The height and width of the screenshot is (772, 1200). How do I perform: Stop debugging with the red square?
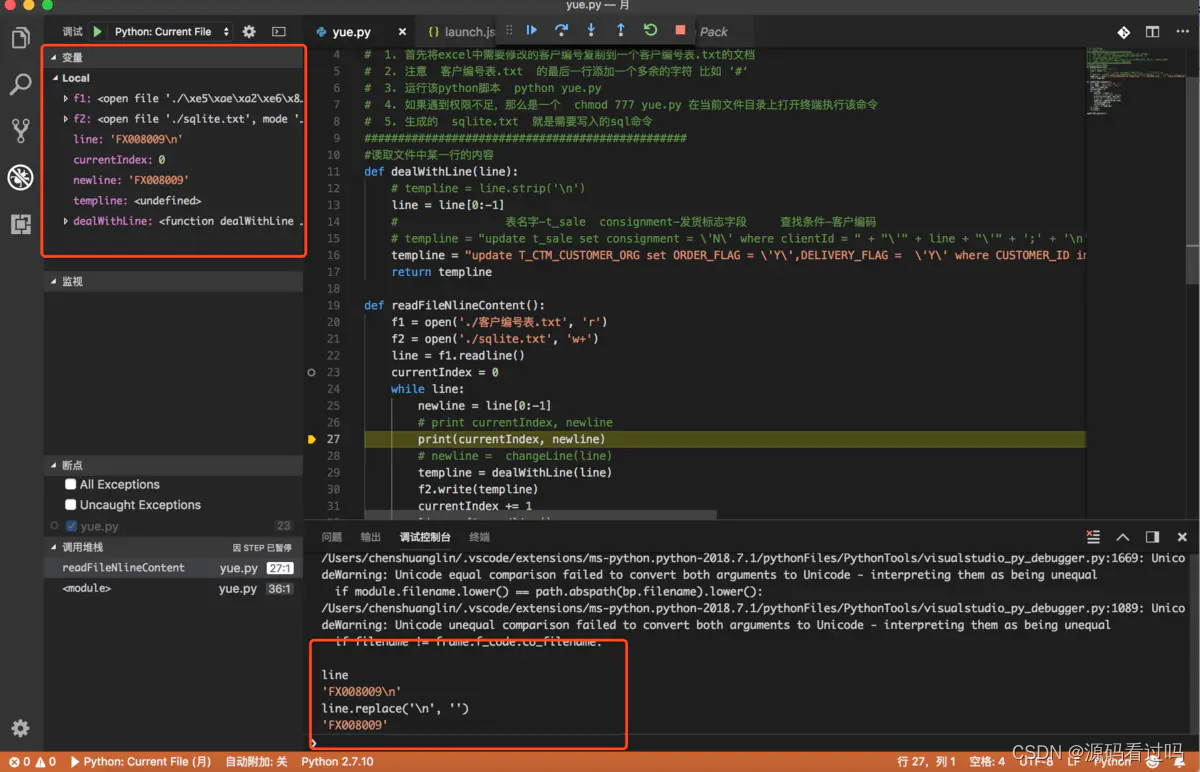[680, 31]
